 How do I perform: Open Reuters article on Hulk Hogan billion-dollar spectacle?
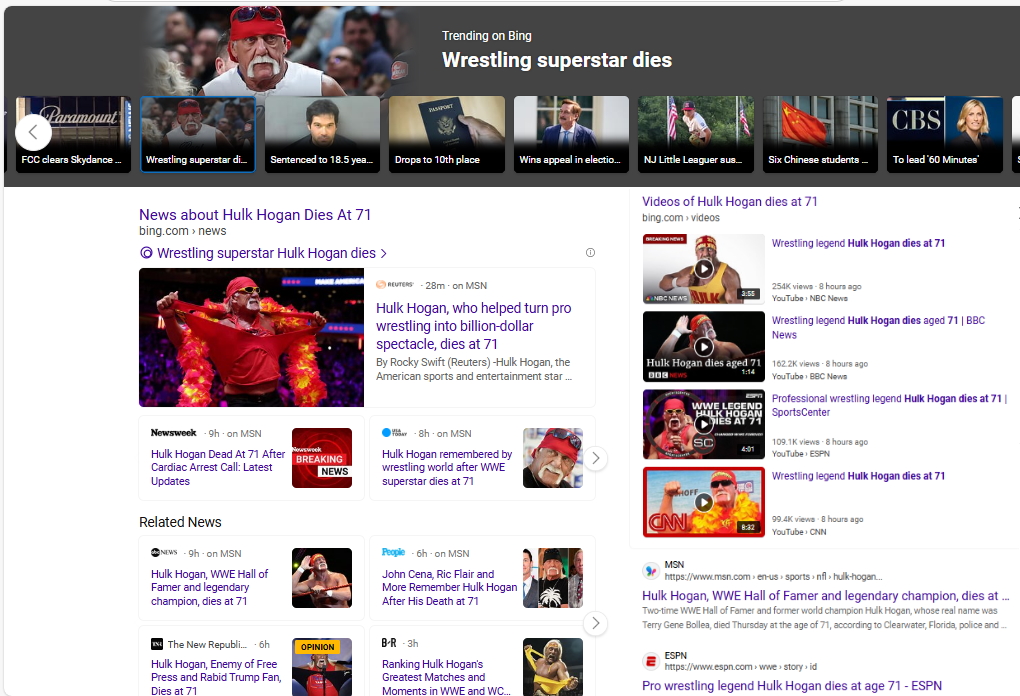(x=474, y=326)
